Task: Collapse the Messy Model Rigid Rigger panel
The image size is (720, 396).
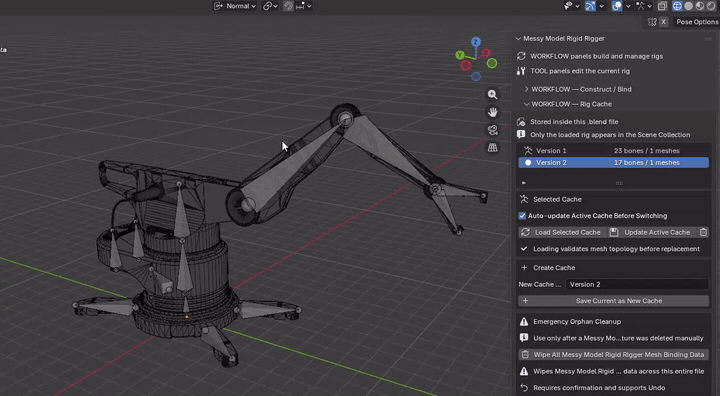Action: tap(518, 39)
